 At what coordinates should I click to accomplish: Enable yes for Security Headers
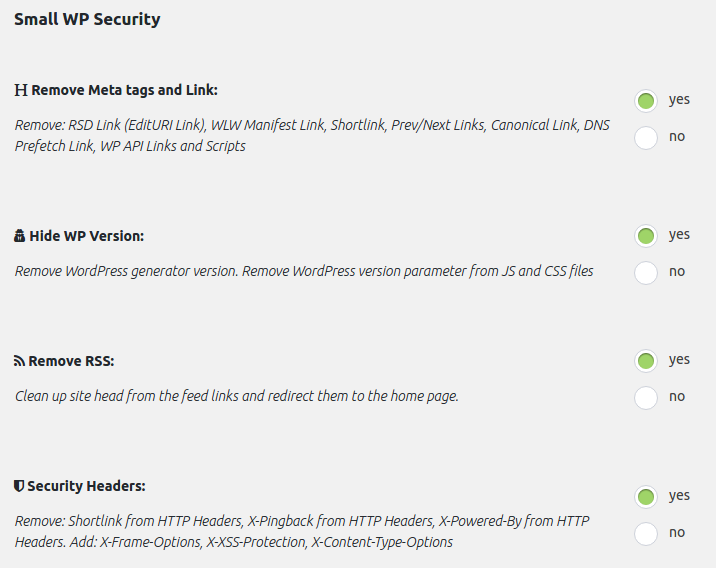646,496
